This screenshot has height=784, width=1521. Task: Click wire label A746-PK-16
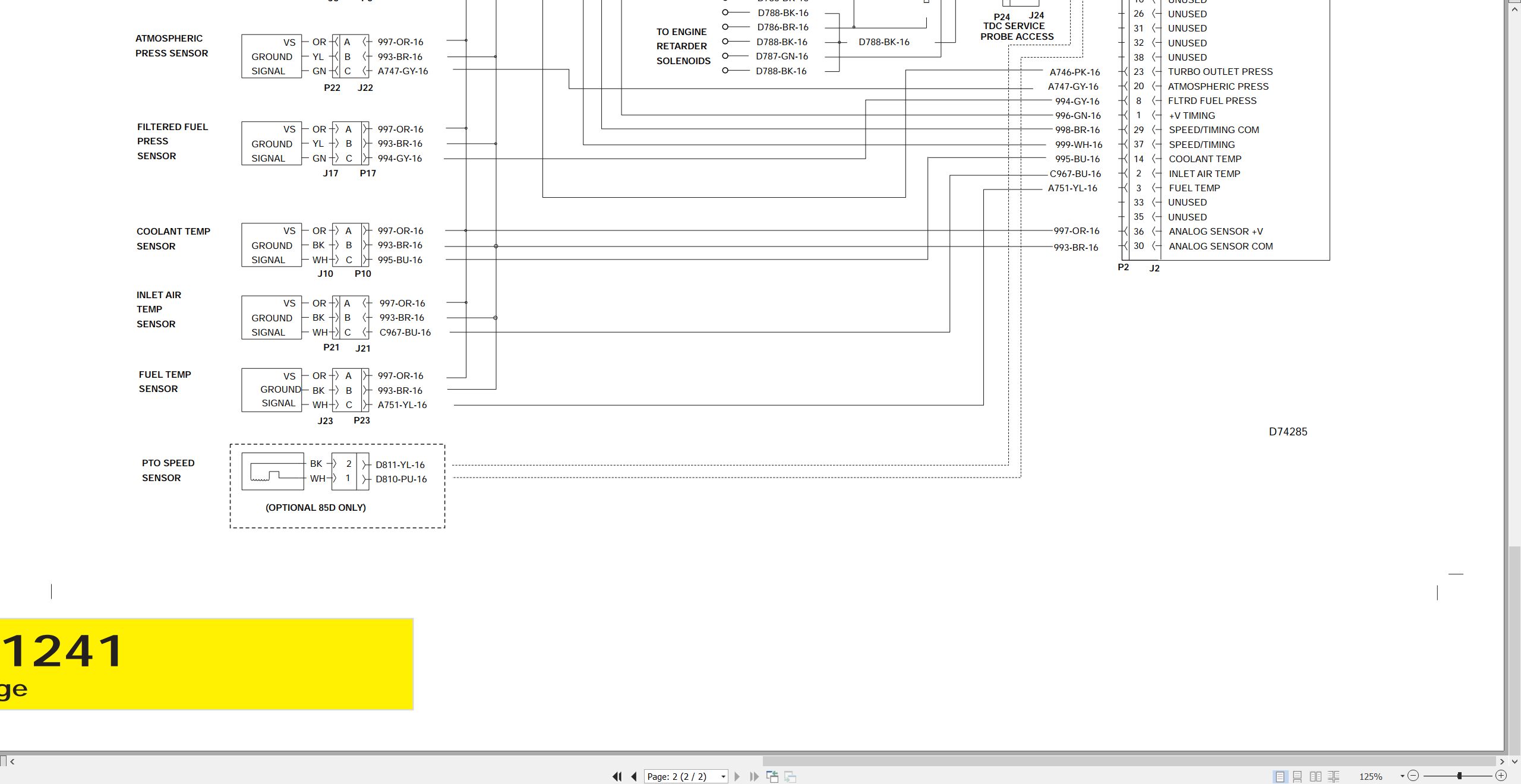(1074, 72)
